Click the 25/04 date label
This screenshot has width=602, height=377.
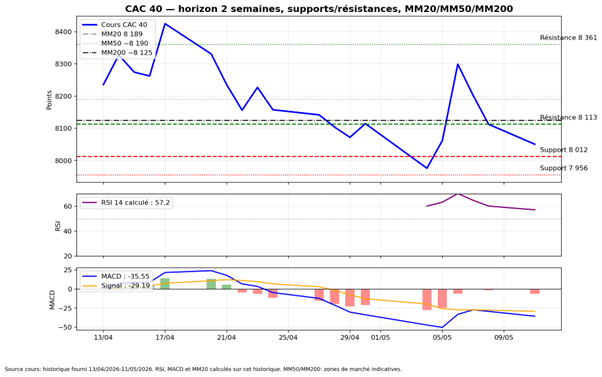point(288,338)
